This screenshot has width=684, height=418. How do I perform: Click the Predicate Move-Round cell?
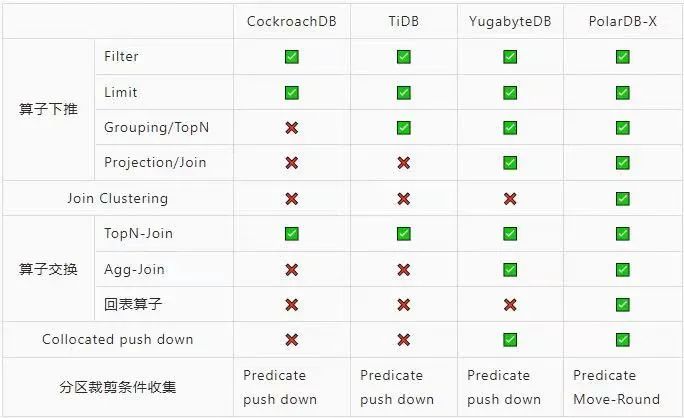coord(617,387)
